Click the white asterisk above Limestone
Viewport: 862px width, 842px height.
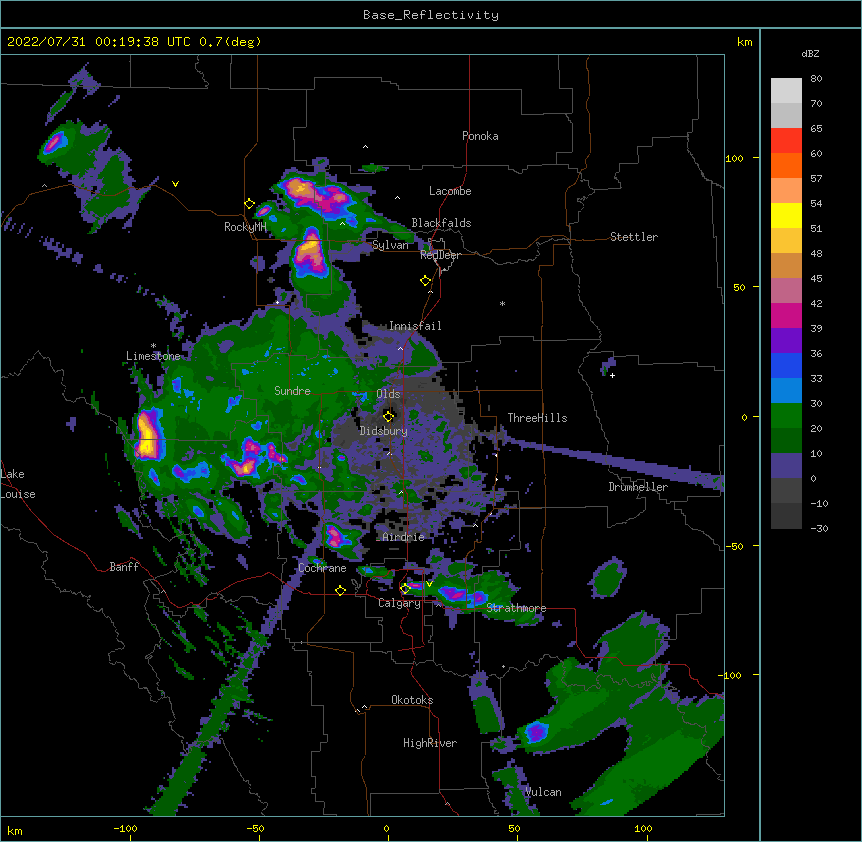point(153,346)
